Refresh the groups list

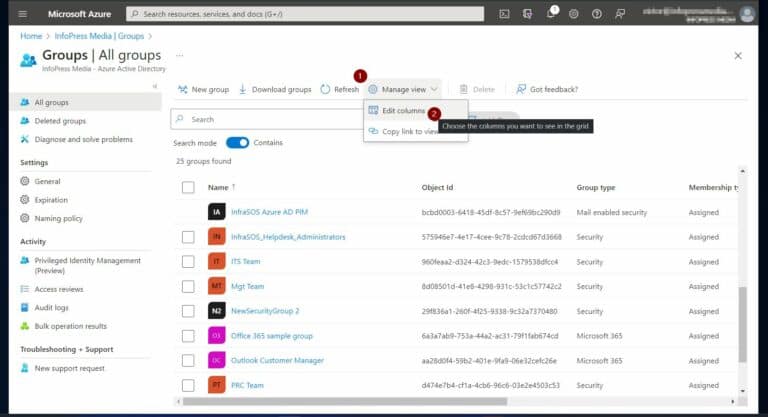(x=339, y=90)
